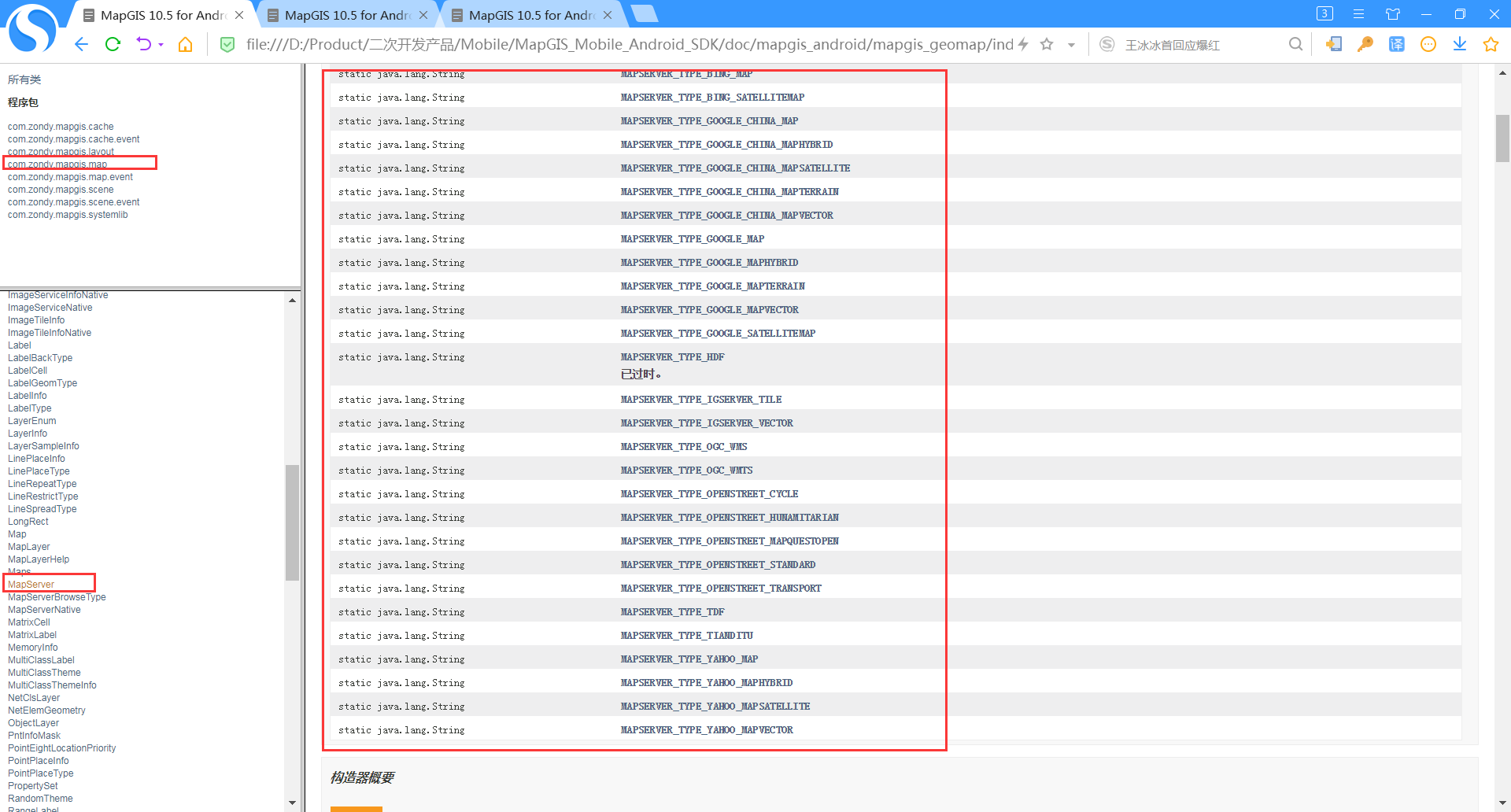Open package com.zondy.mapgis.cache

61,127
